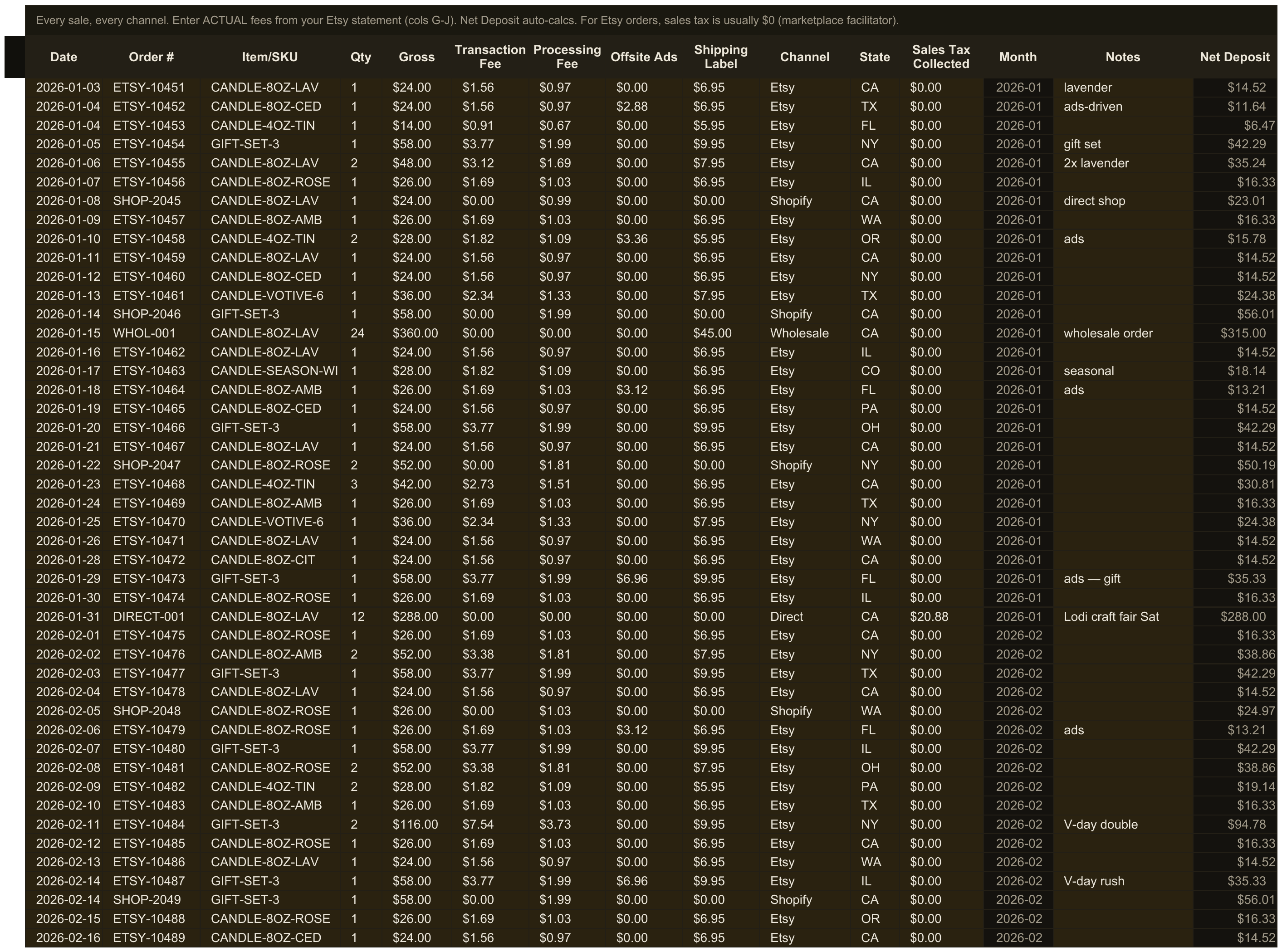Screen dimensions: 1282x952
Task: Select the Item/SKU column header
Action: 270,57
